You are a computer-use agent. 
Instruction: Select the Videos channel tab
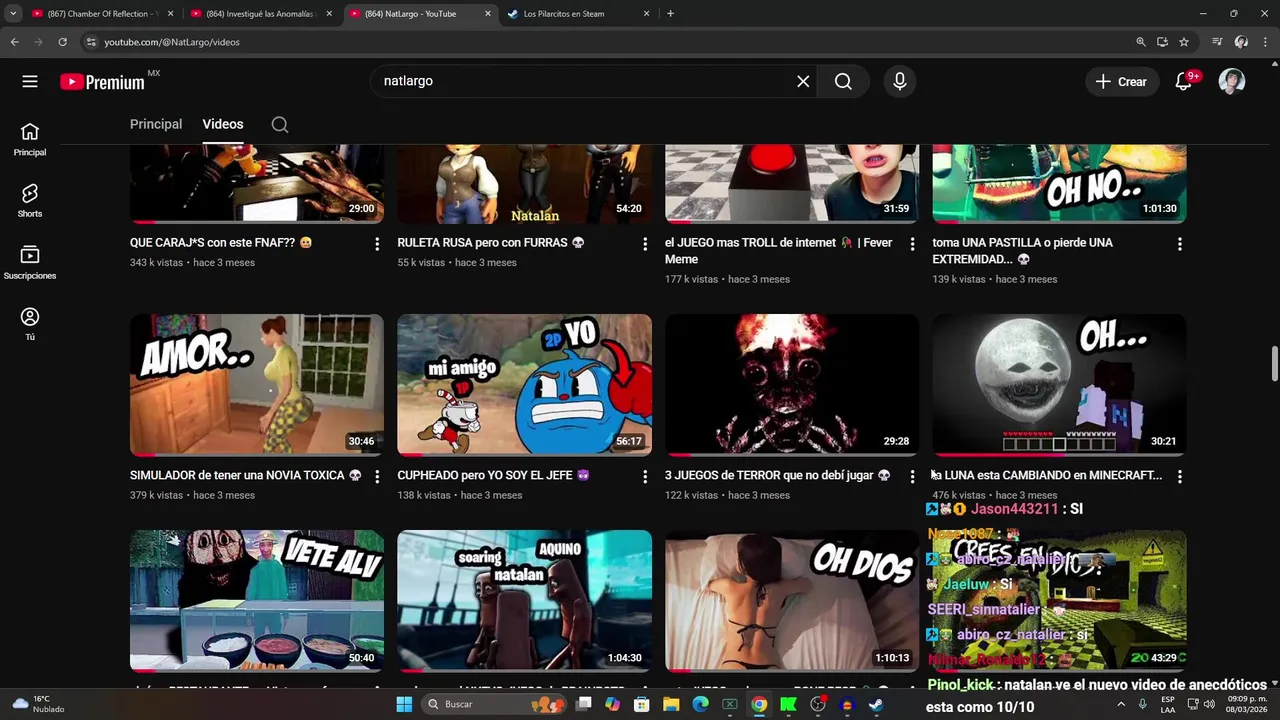pos(223,124)
